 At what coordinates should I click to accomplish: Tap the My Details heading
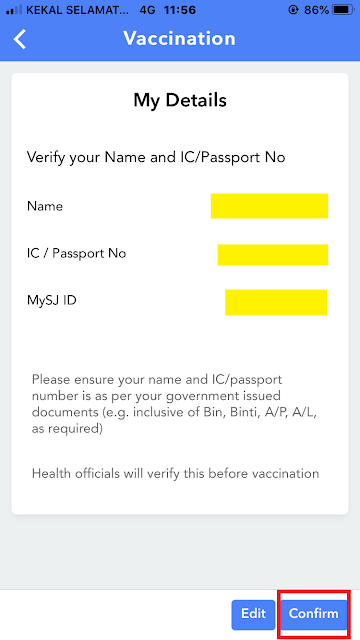[180, 100]
